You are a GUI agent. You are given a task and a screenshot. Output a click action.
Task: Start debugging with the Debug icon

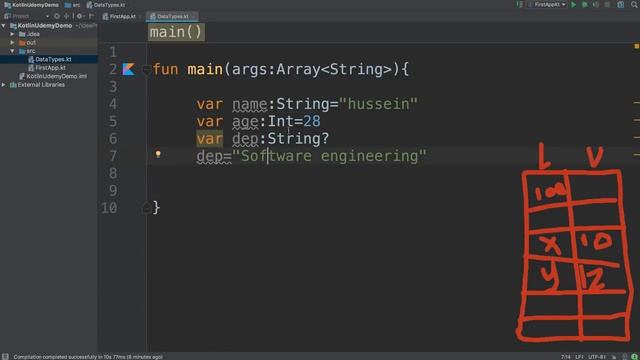pyautogui.click(x=584, y=5)
